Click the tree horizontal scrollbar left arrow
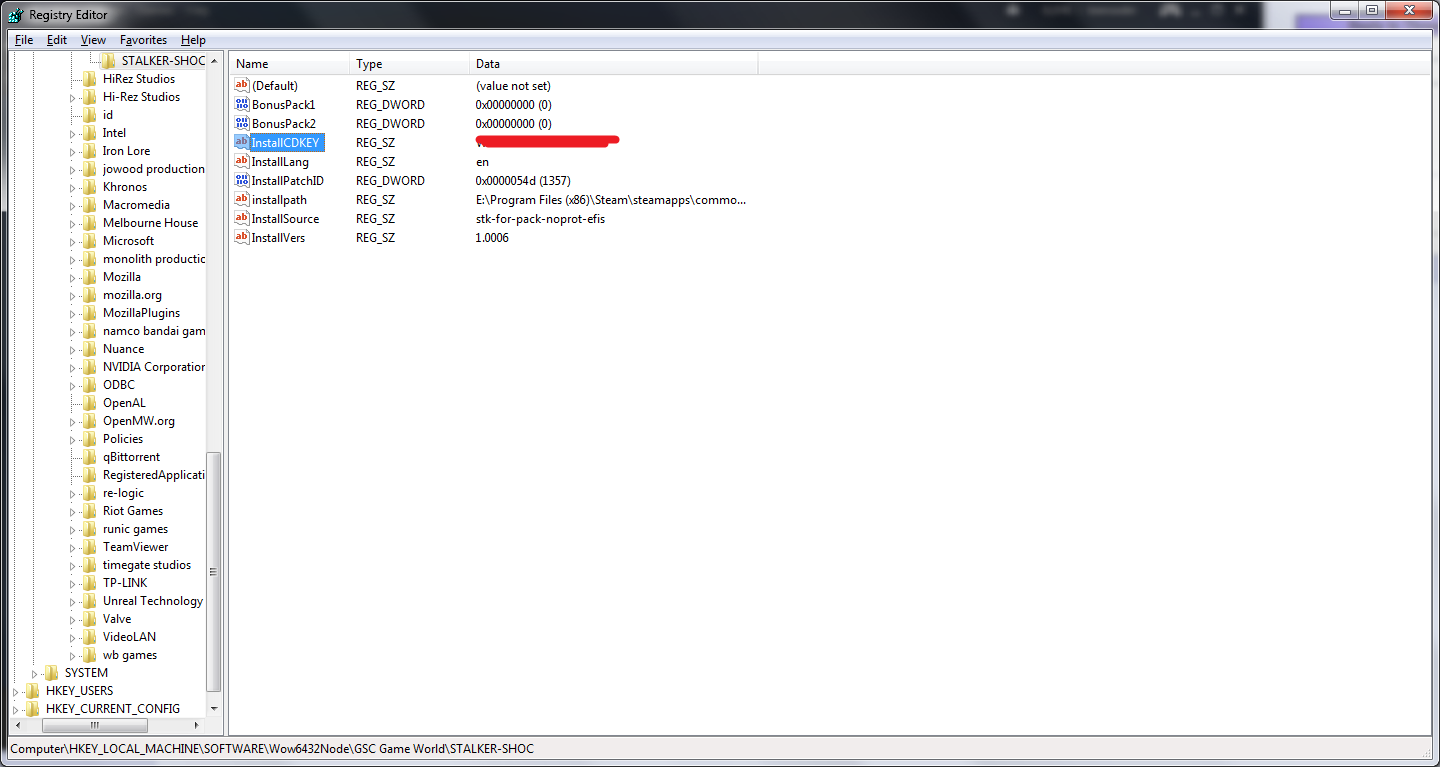This screenshot has height=767, width=1440. tap(16, 725)
